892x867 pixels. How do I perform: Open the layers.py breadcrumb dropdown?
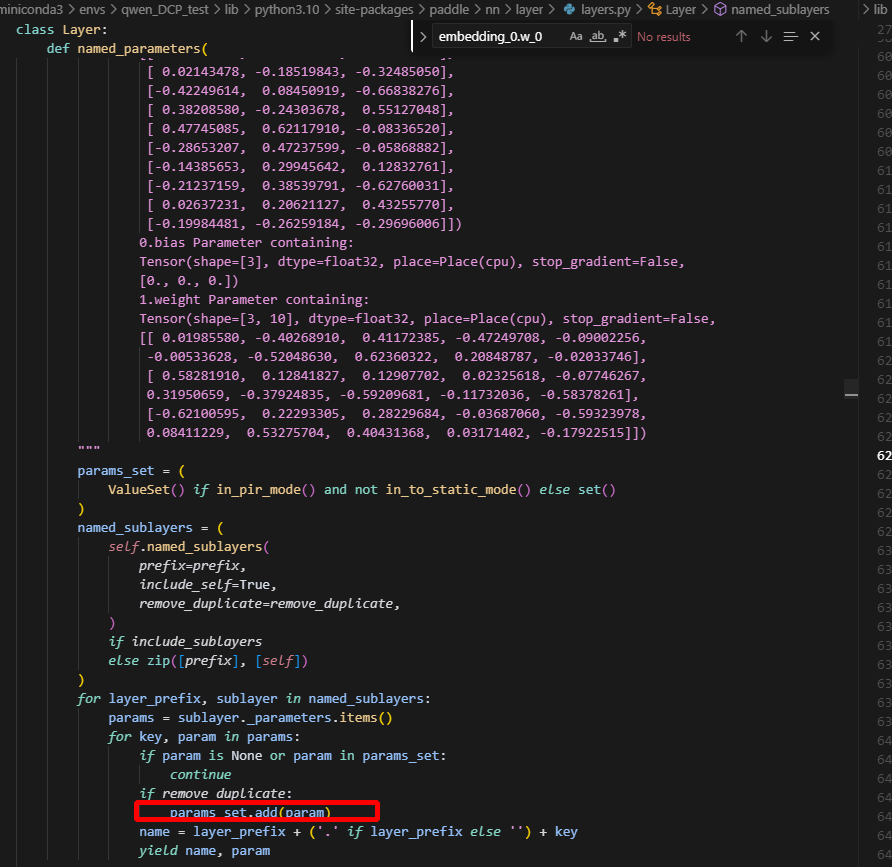tap(606, 9)
